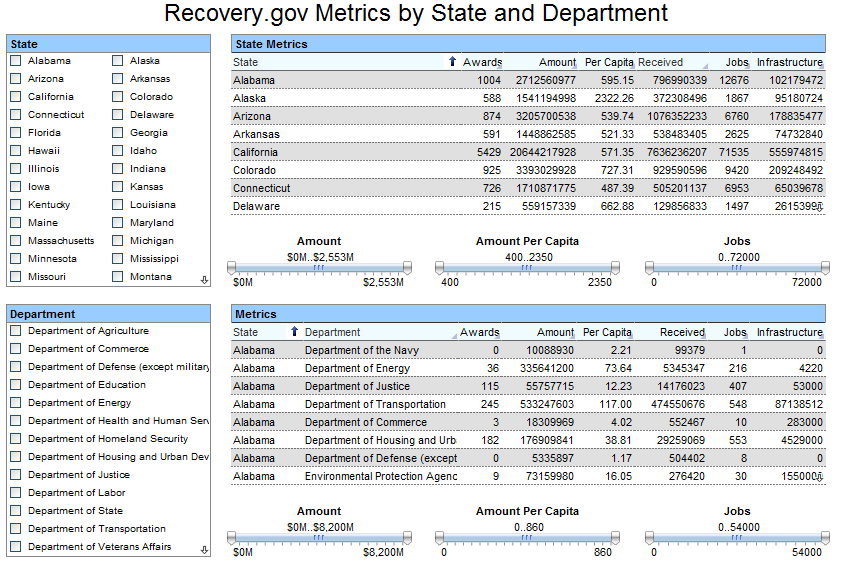Click the sort arrow beside State in Metrics table
Screen dimensions: 848x578
coord(294,331)
